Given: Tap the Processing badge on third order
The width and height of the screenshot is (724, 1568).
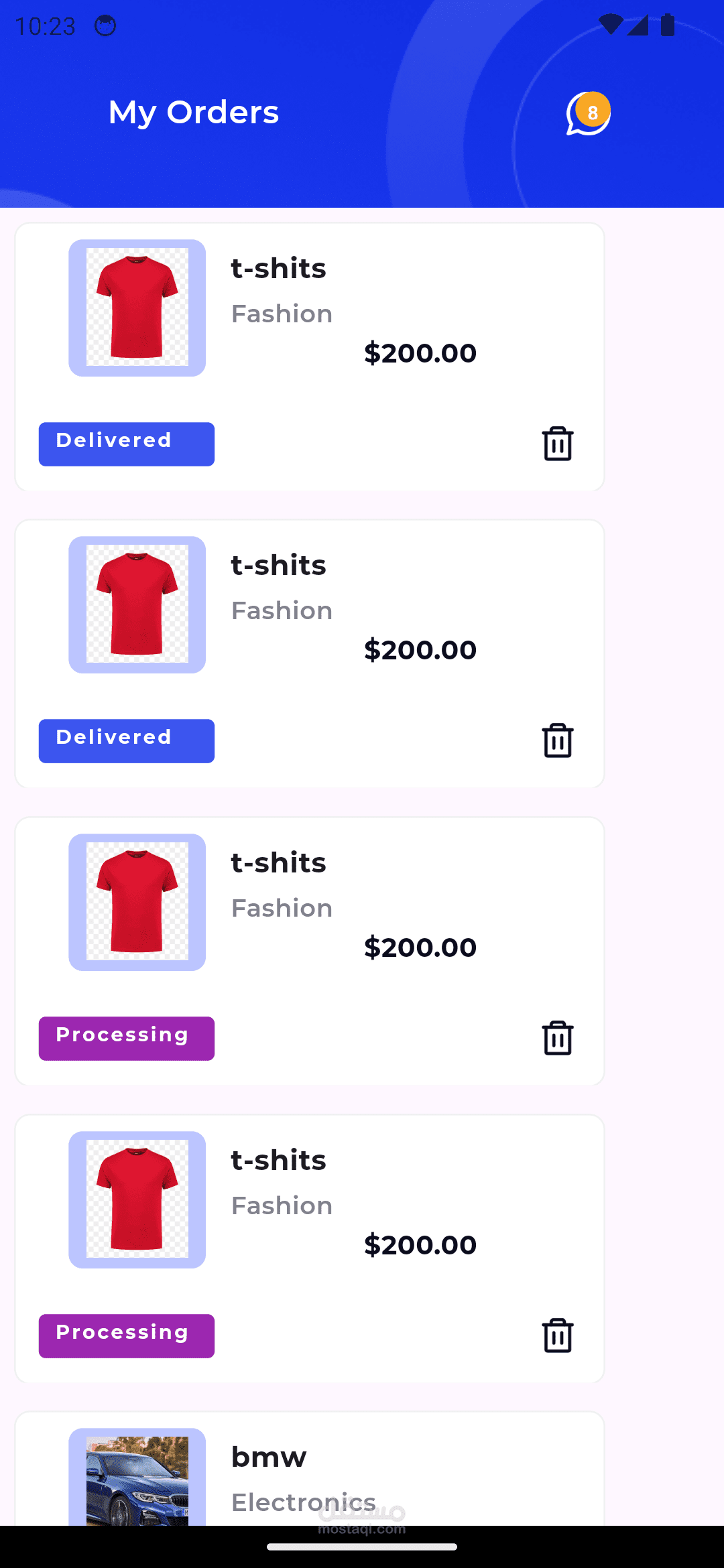Looking at the screenshot, I should 127,1038.
